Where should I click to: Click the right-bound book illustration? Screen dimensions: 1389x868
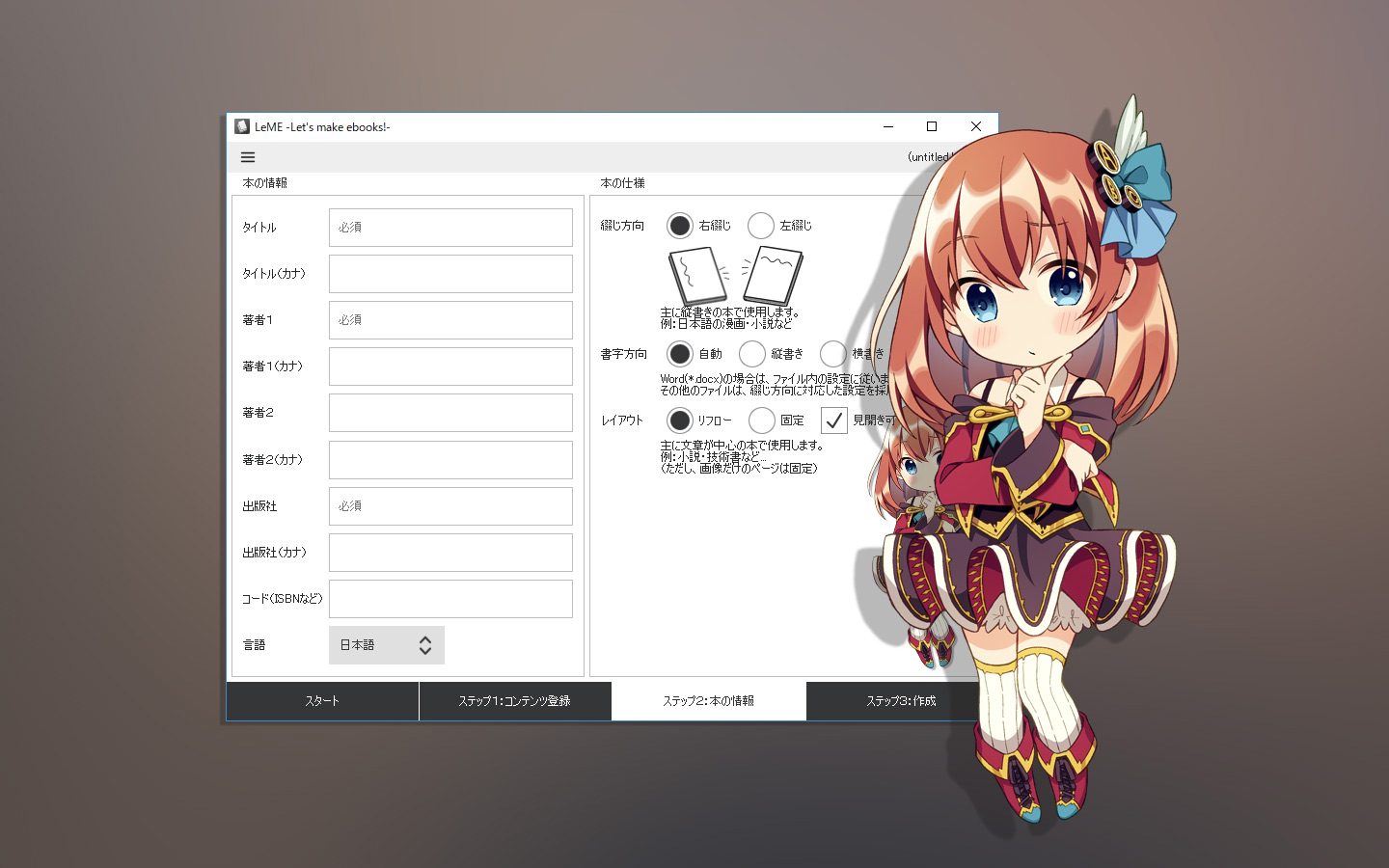tap(697, 276)
